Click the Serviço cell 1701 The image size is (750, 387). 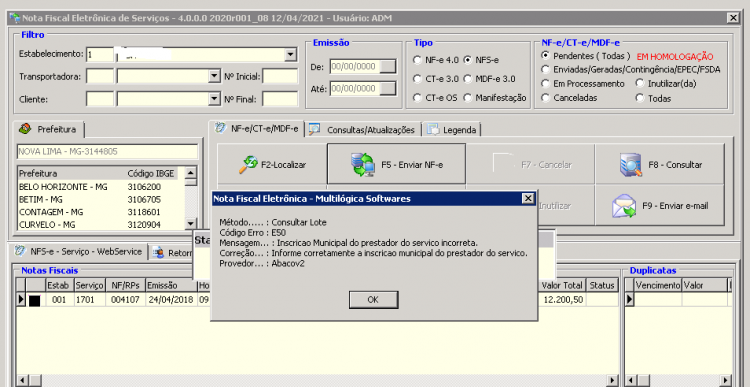coord(90,300)
